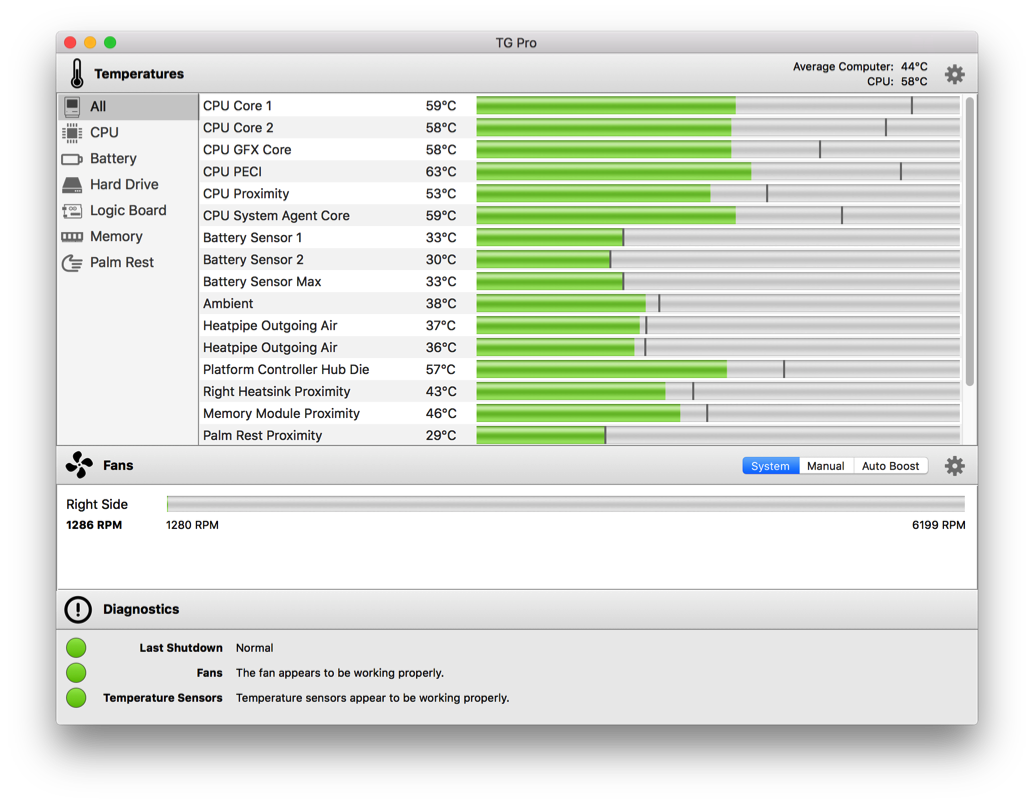Select the Logic Board sidebar icon
The width and height of the screenshot is (1034, 804).
pyautogui.click(x=72, y=211)
